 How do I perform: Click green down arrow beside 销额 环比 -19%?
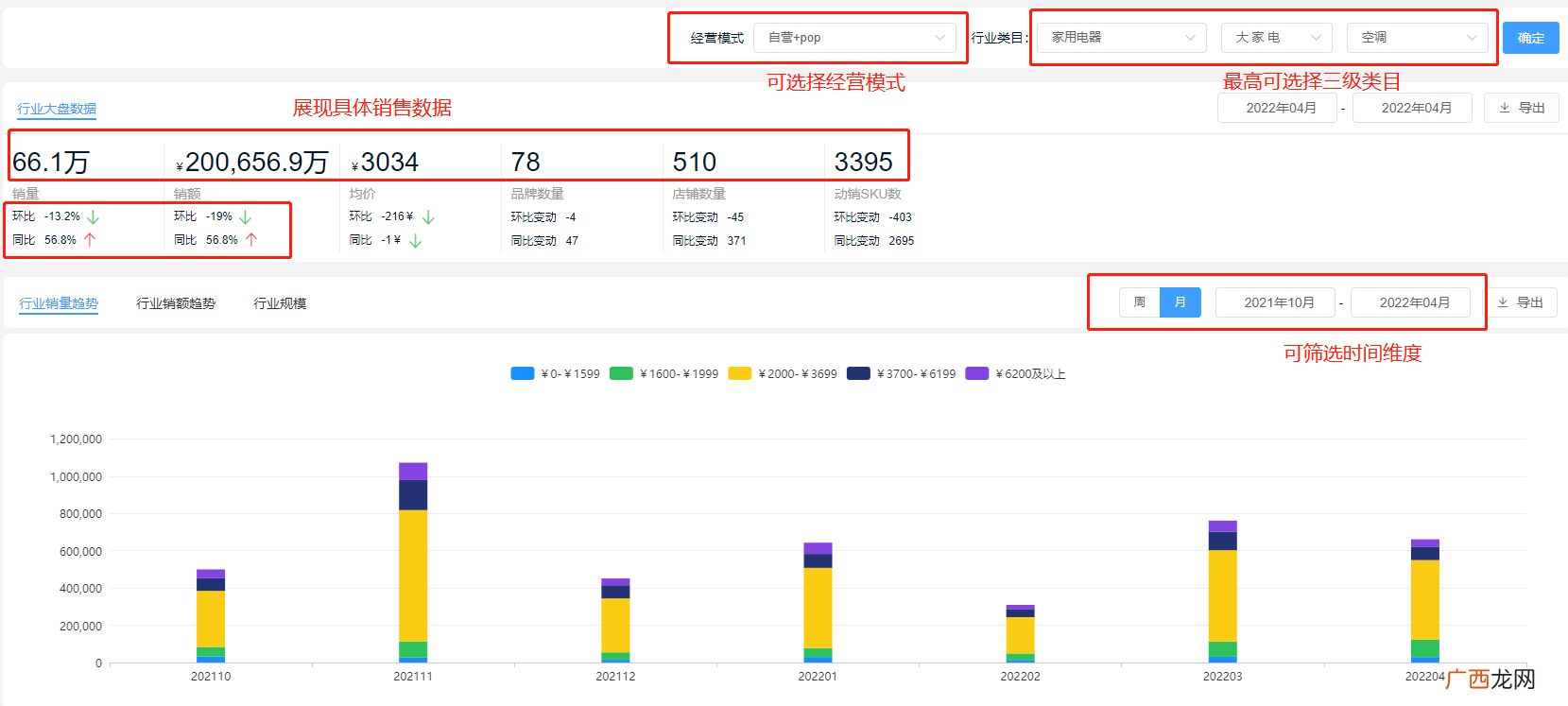[x=246, y=217]
